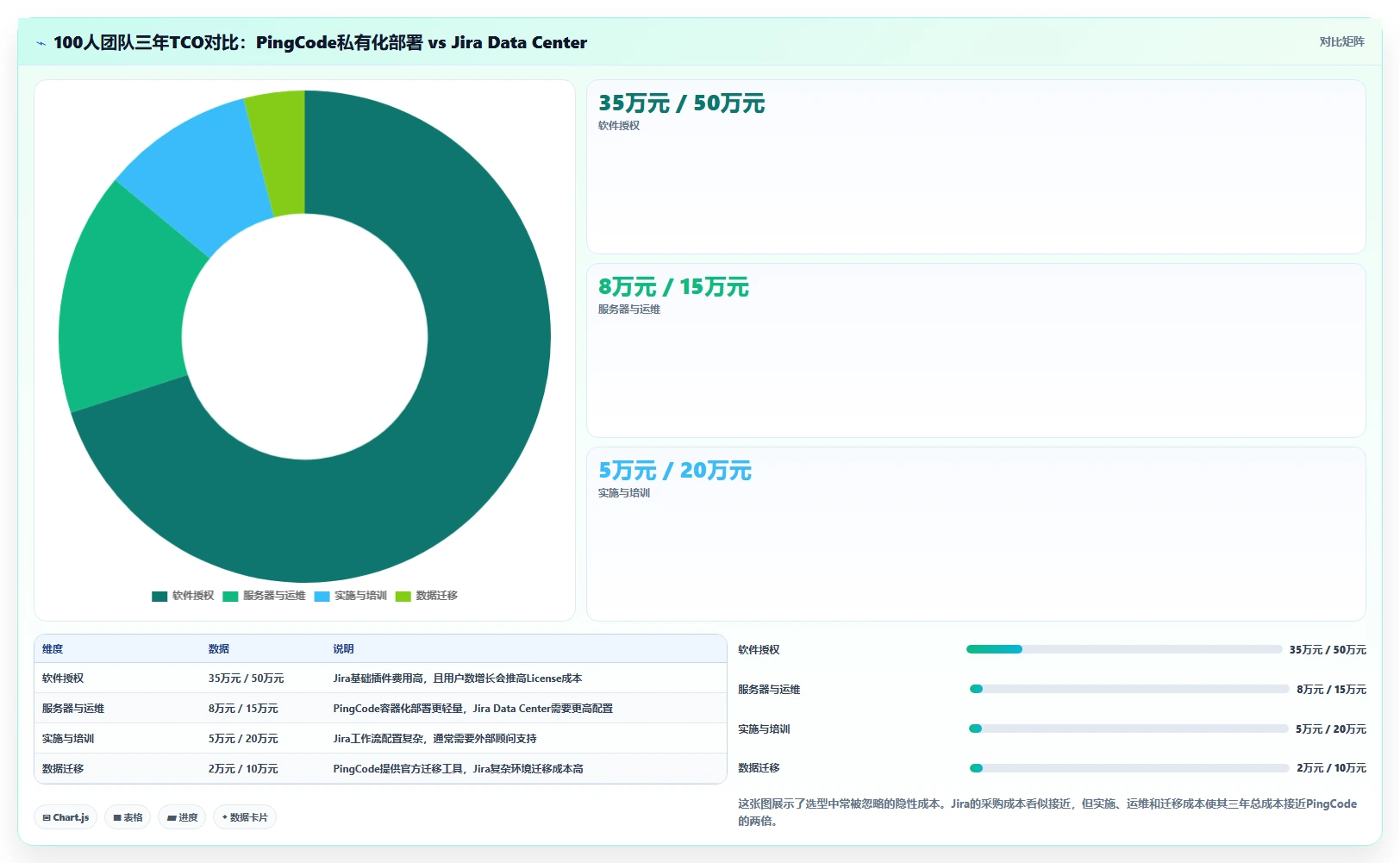Select the 服务器与运维 table row label
The image size is (1400, 863).
pos(73,709)
